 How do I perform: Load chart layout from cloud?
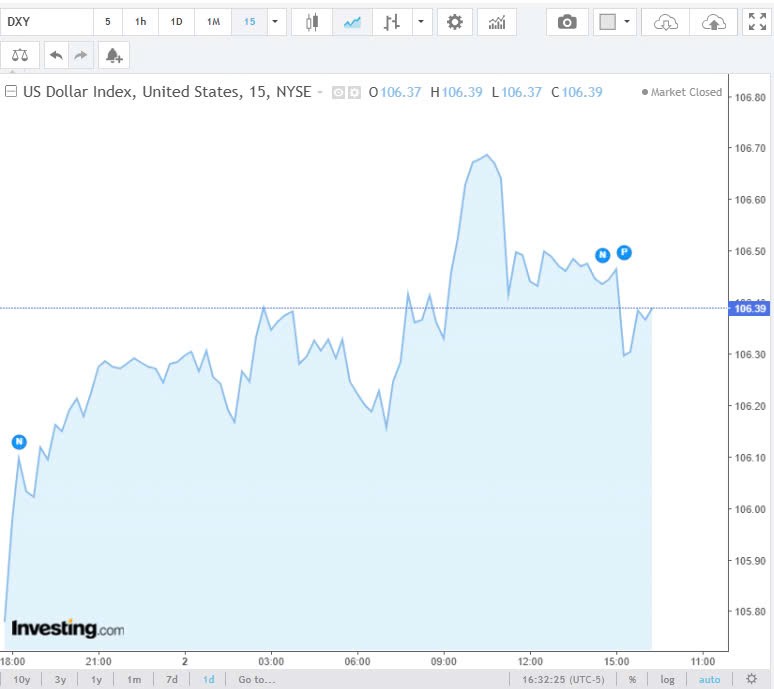coord(665,22)
